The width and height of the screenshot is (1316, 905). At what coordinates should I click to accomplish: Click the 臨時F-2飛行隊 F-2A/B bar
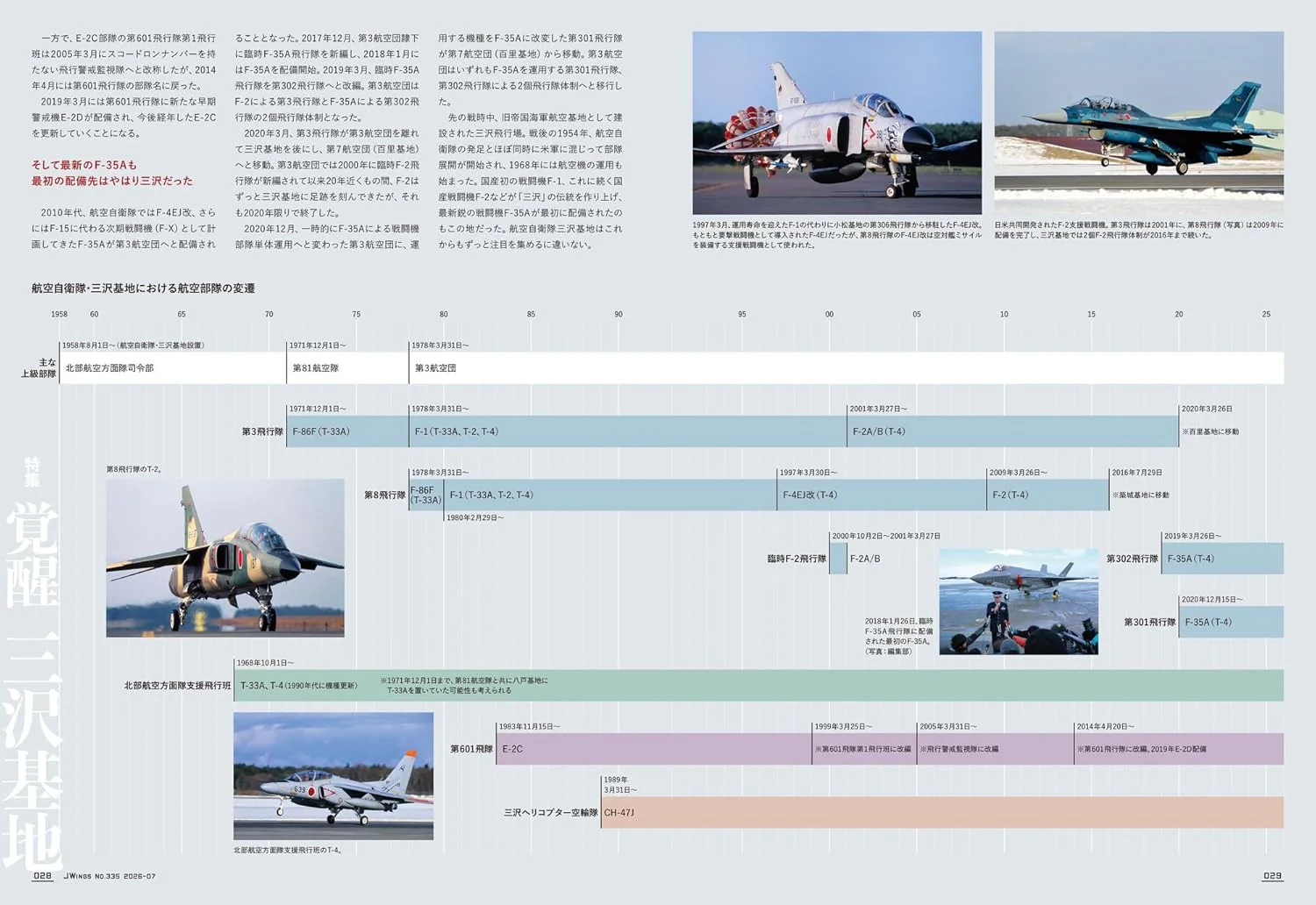coord(838,559)
